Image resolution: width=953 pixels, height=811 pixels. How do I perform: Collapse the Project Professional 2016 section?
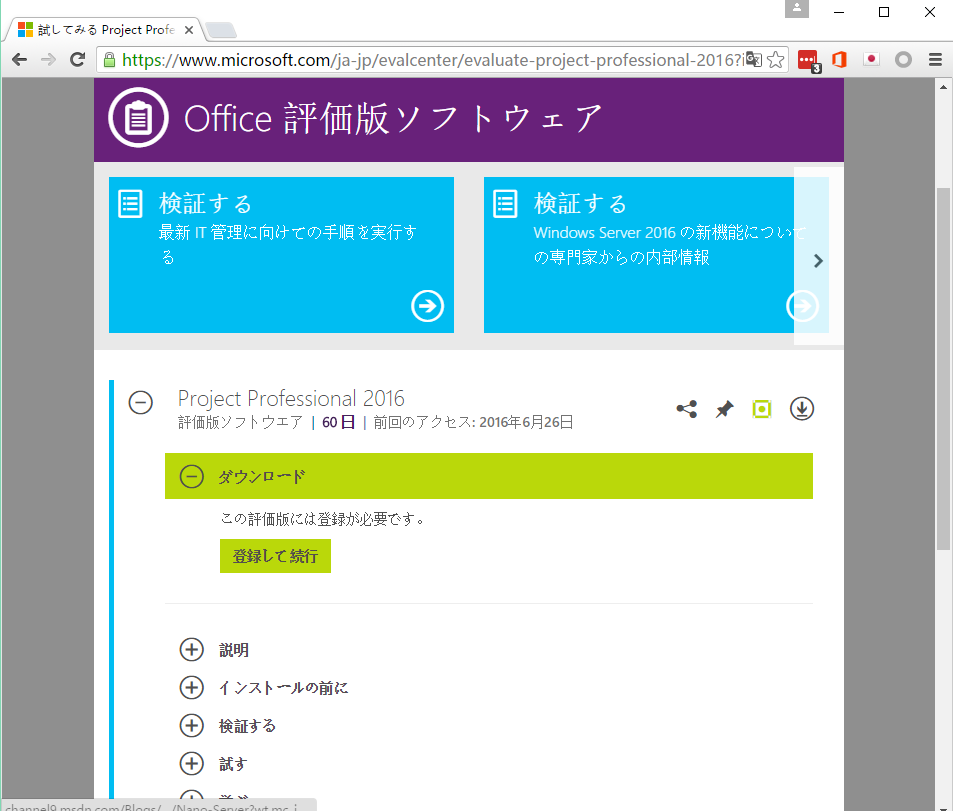coord(140,402)
